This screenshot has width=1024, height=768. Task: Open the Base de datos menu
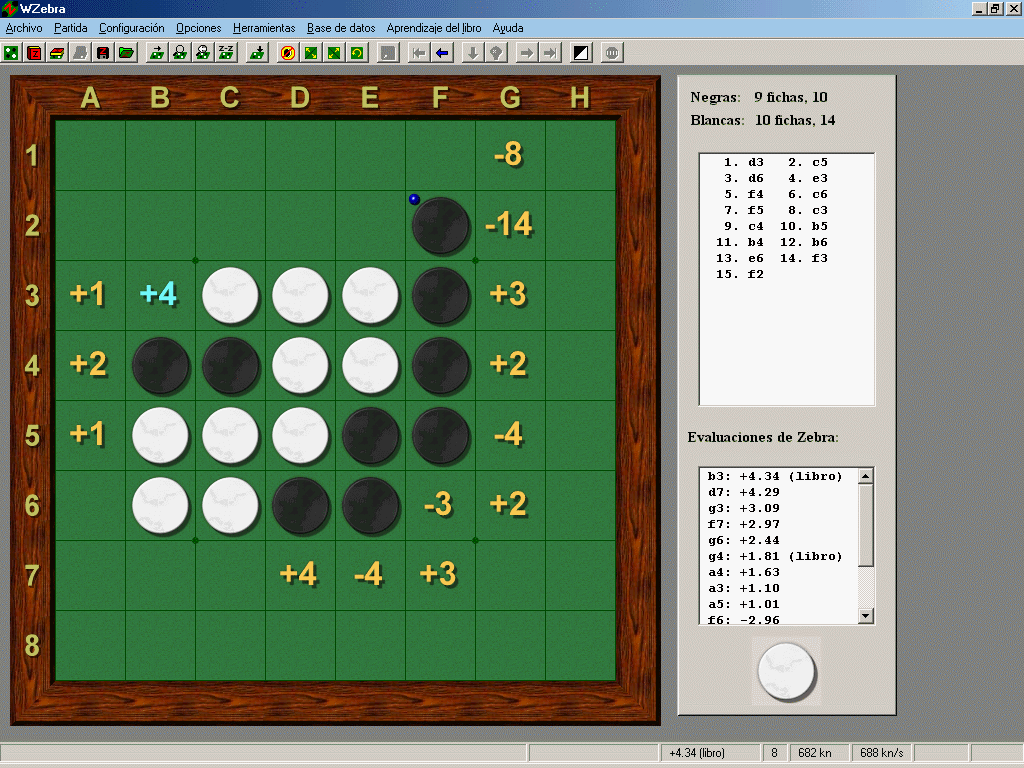pyautogui.click(x=341, y=28)
